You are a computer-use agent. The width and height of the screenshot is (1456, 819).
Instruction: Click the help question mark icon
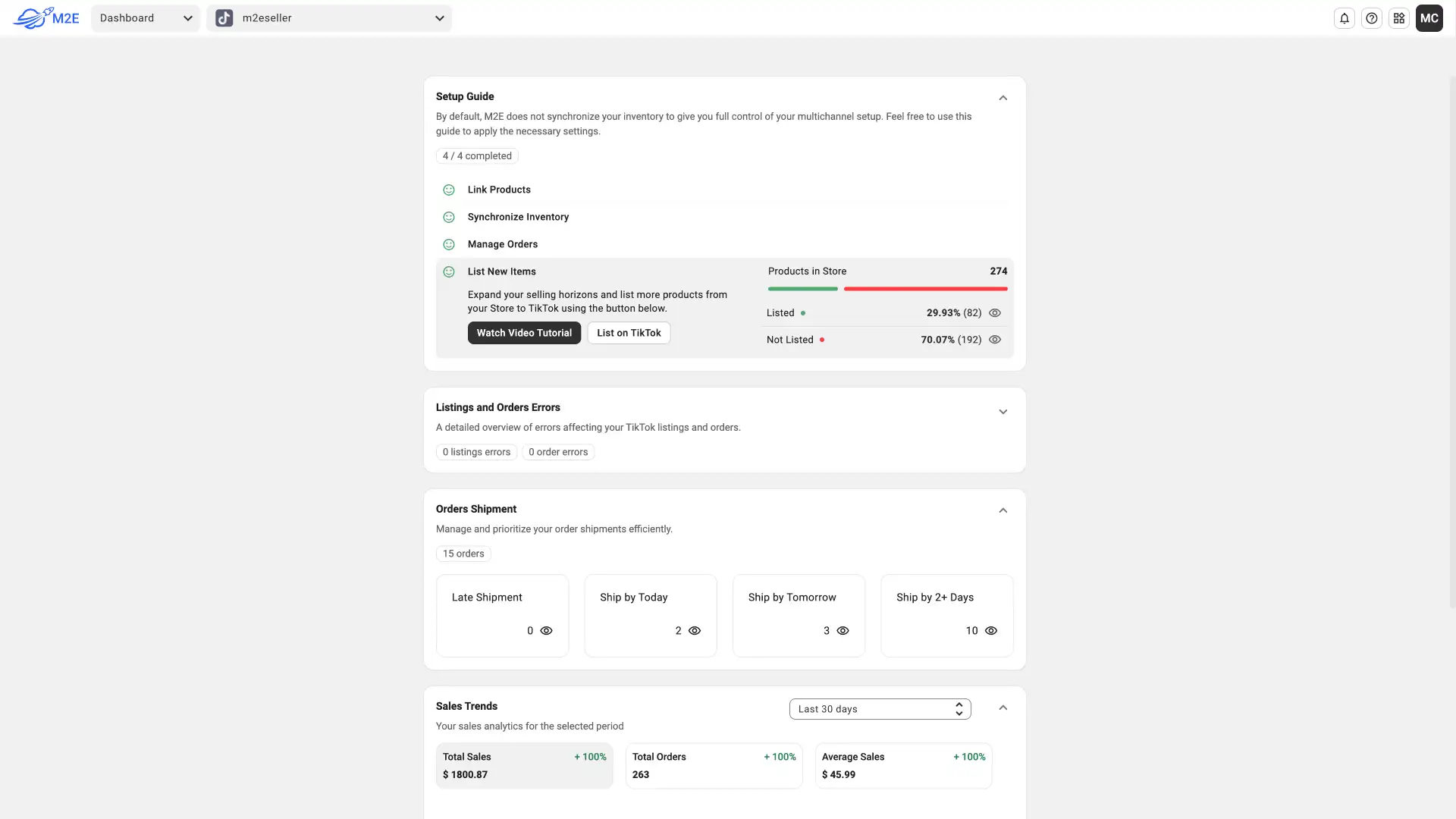[x=1371, y=18]
